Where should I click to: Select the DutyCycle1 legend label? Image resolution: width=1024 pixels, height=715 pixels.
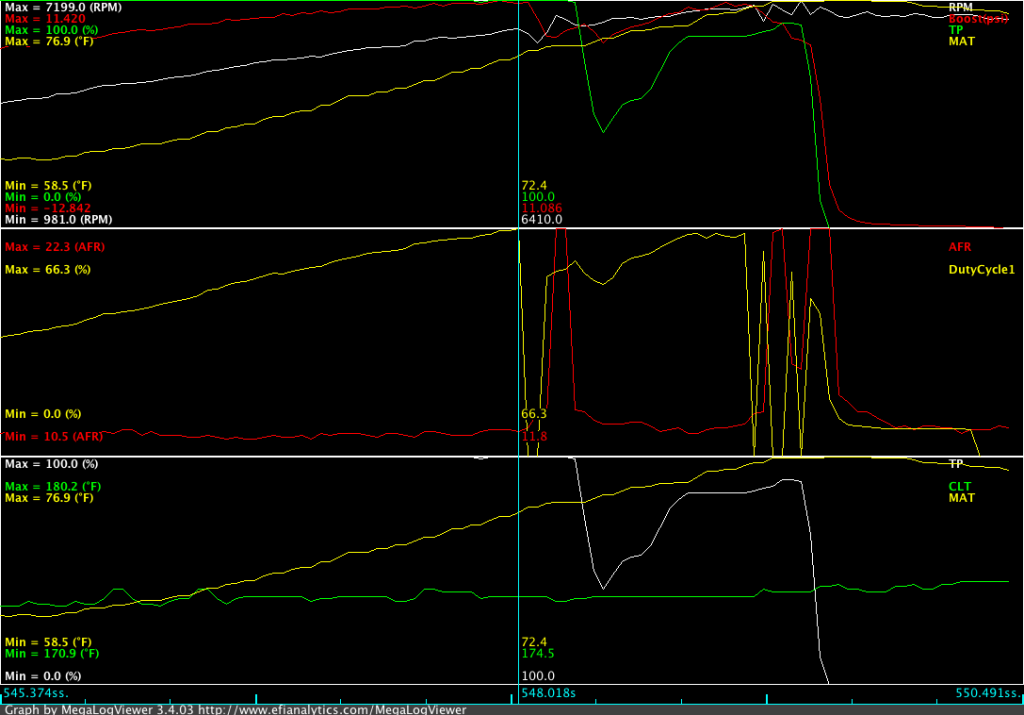(x=982, y=270)
